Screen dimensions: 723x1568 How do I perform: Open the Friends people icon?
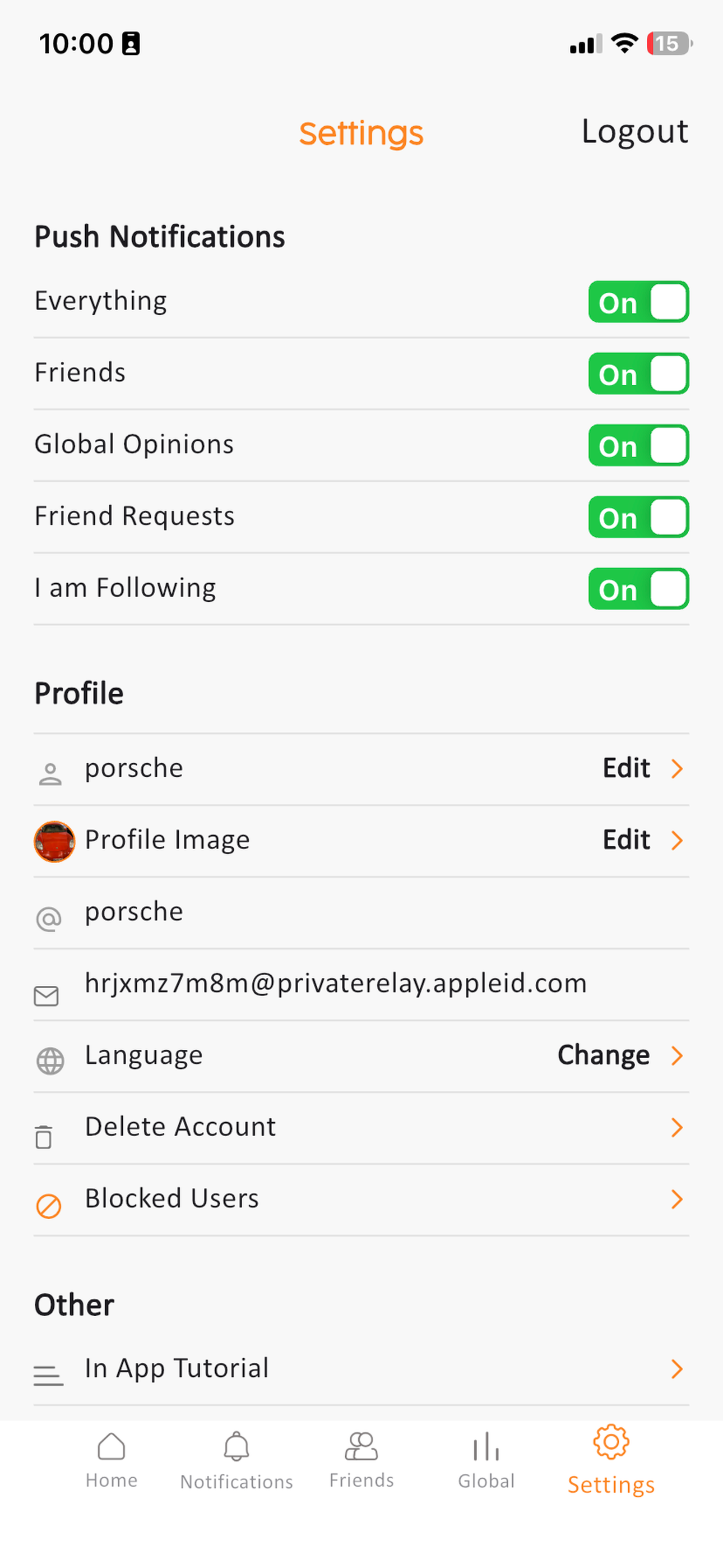pos(361,1446)
